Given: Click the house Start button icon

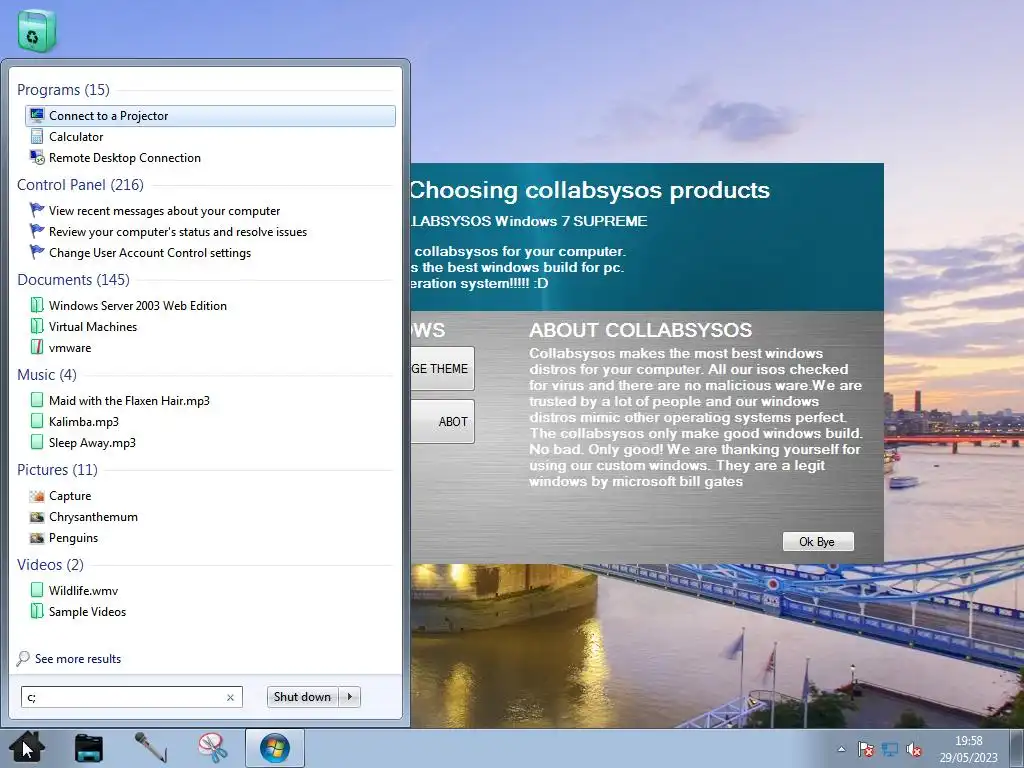Looking at the screenshot, I should tap(26, 747).
